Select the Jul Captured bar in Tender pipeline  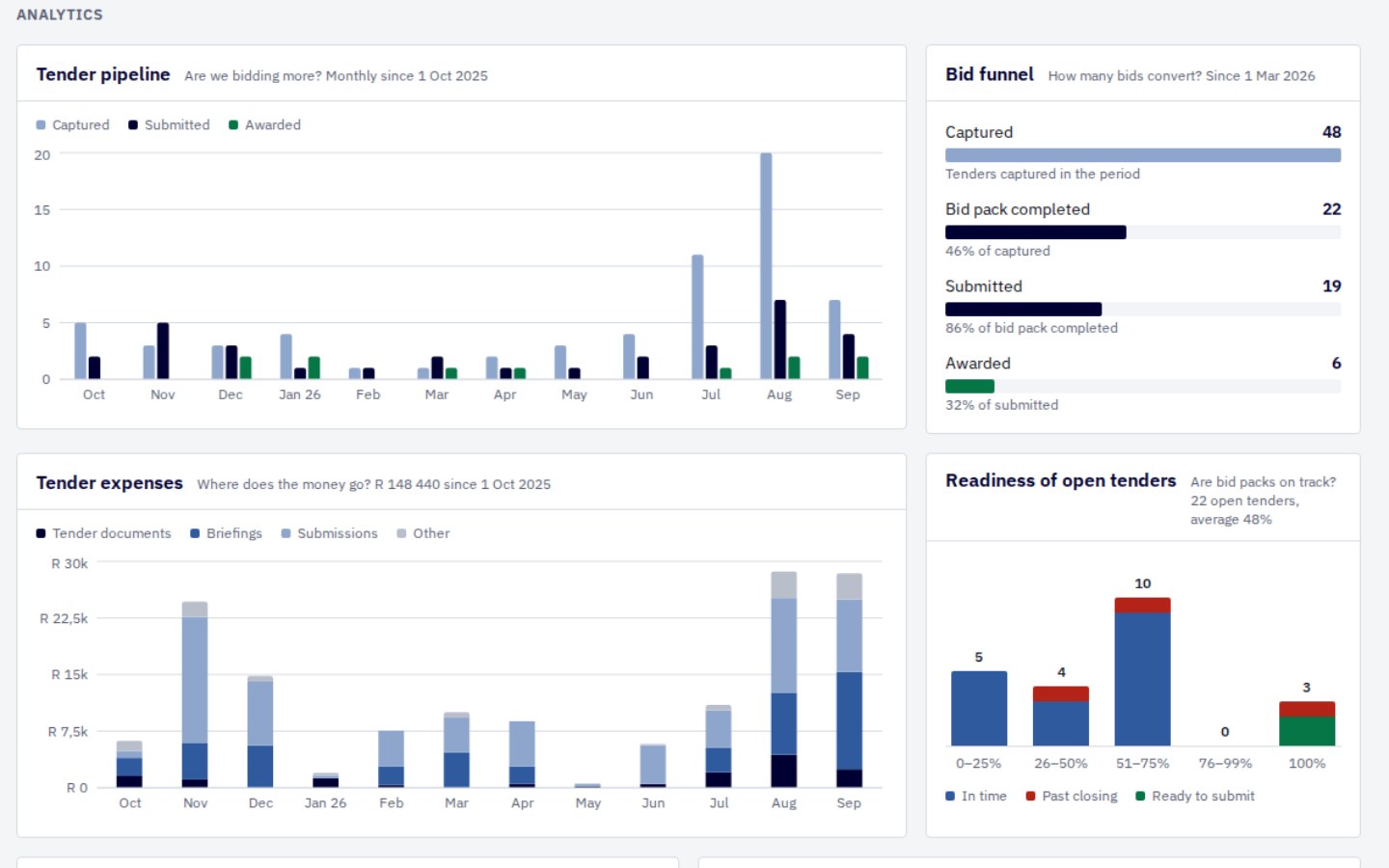click(x=697, y=317)
